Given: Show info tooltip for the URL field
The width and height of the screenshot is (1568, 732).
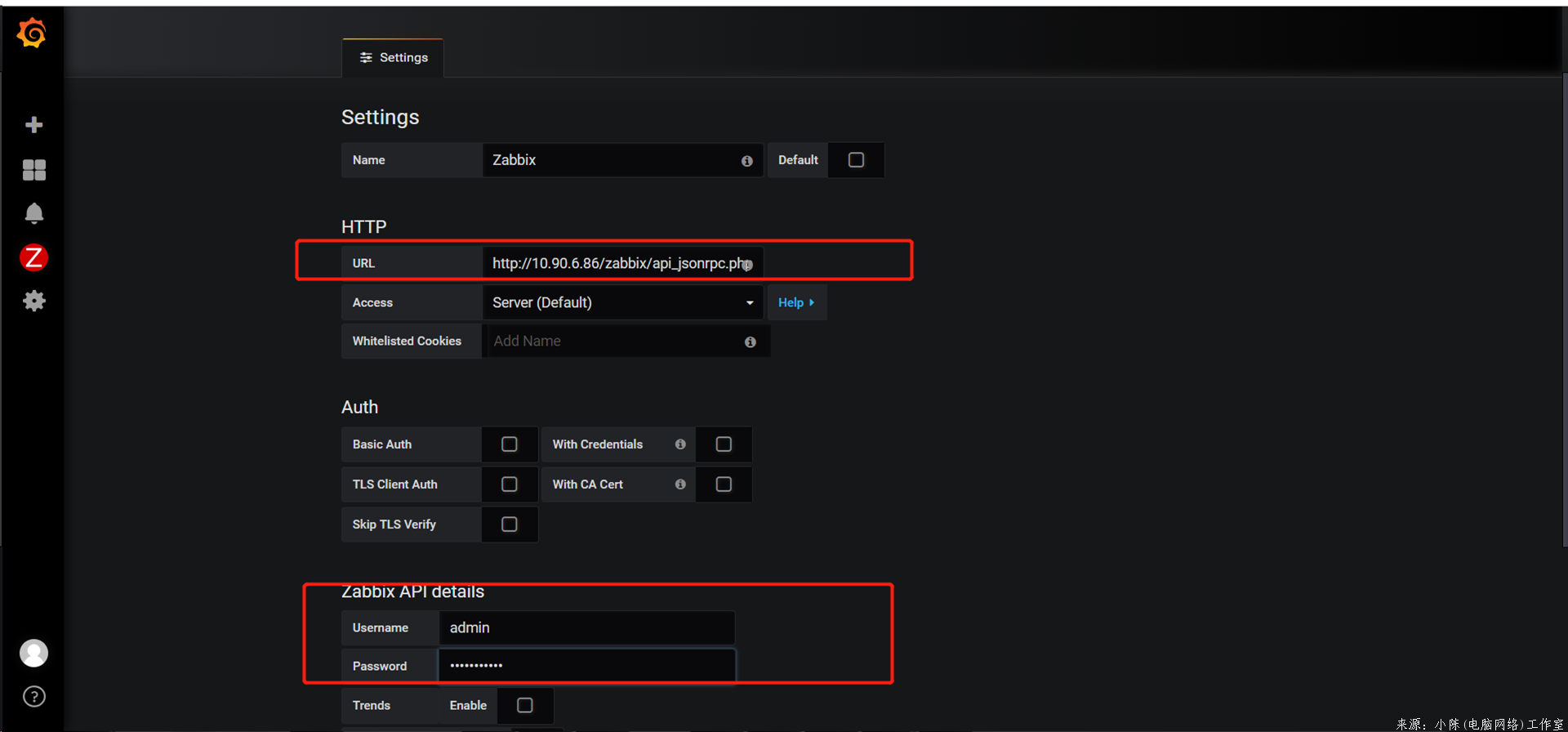Looking at the screenshot, I should [747, 265].
